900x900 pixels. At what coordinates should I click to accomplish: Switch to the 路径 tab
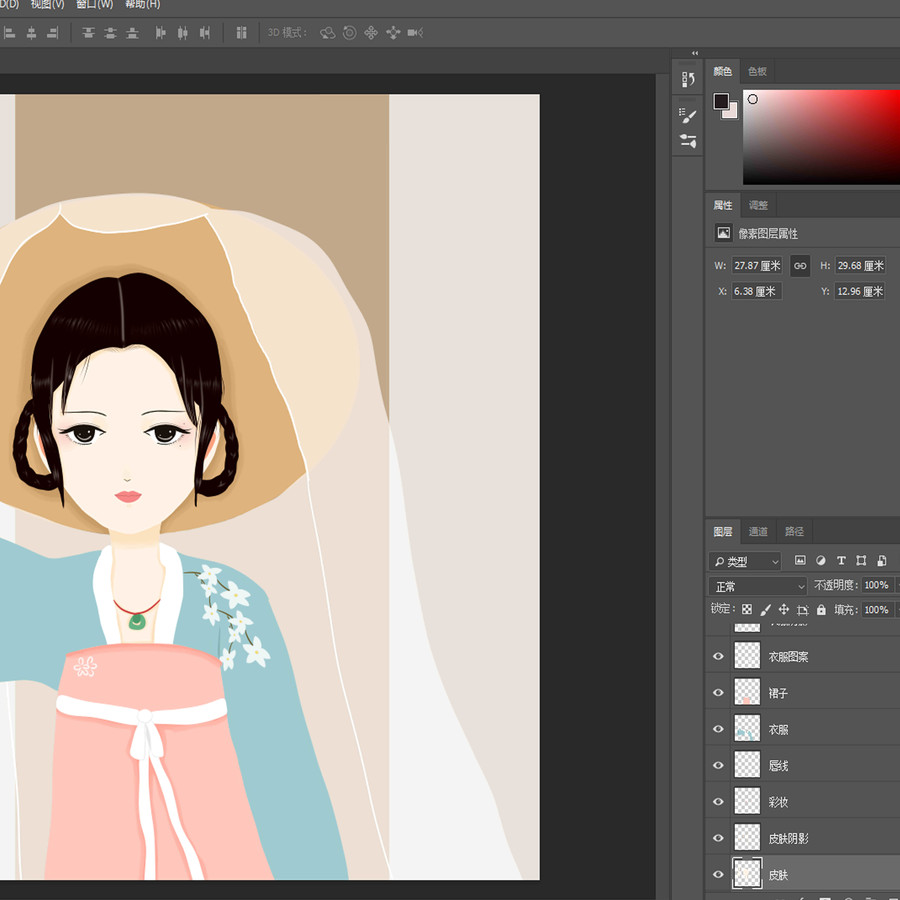794,532
